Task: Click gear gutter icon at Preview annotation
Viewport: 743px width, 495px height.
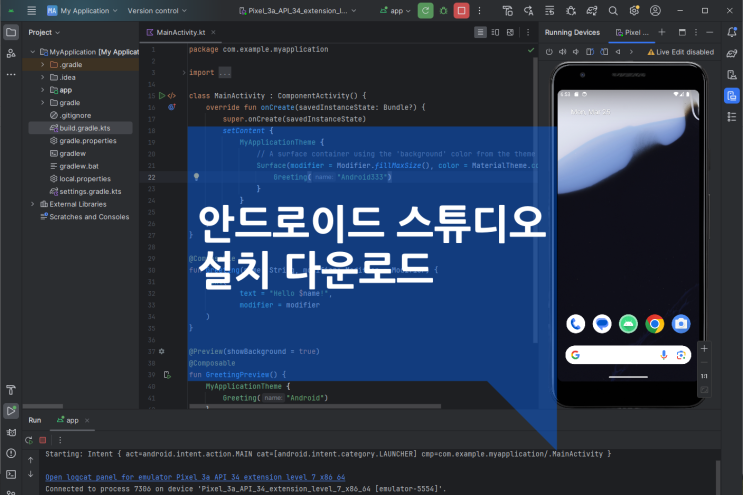Action: tap(162, 351)
